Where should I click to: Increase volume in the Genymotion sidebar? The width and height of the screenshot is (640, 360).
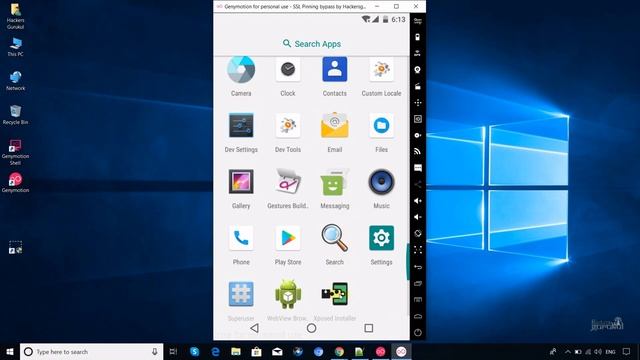(418, 201)
